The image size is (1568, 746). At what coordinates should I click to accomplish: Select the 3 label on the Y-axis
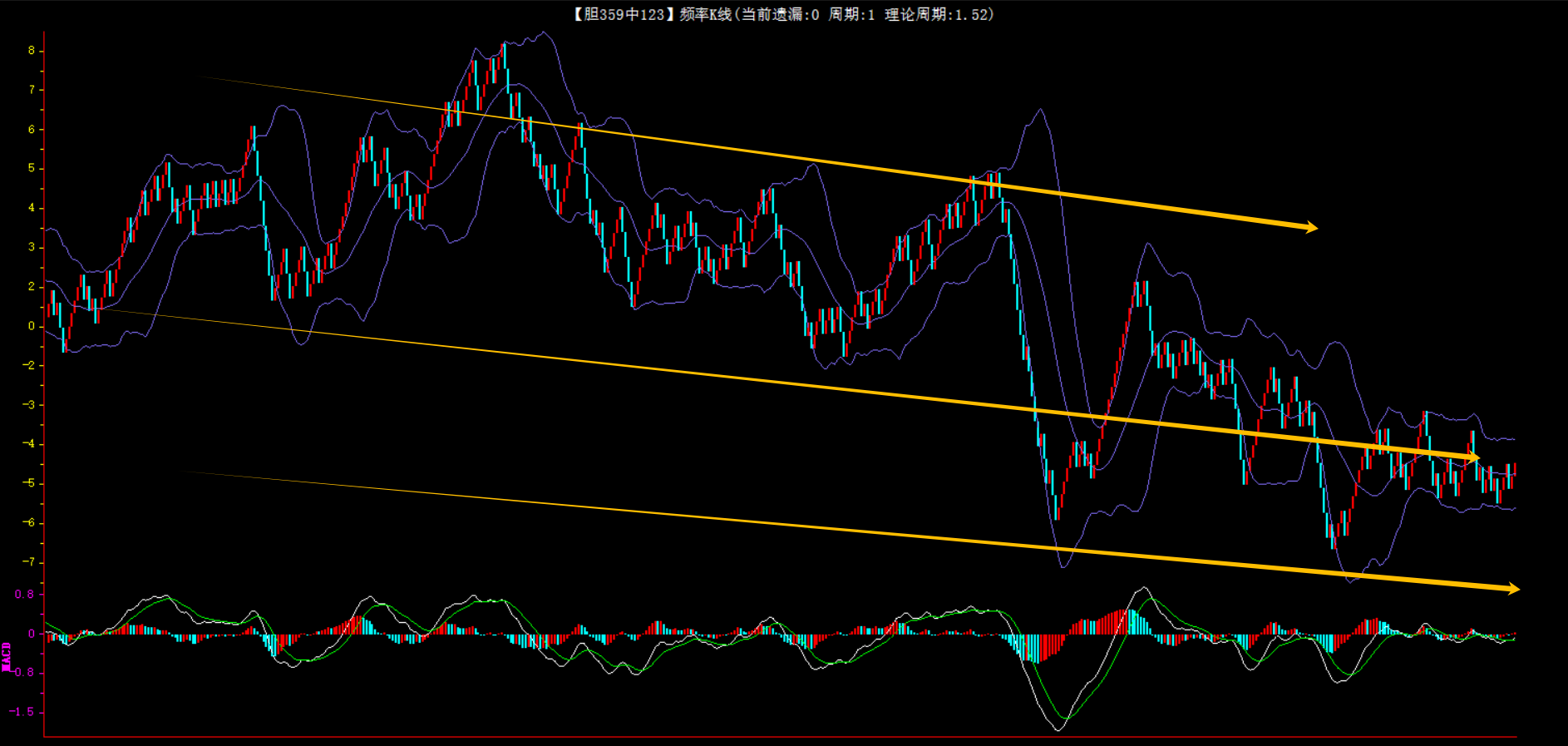[32, 247]
